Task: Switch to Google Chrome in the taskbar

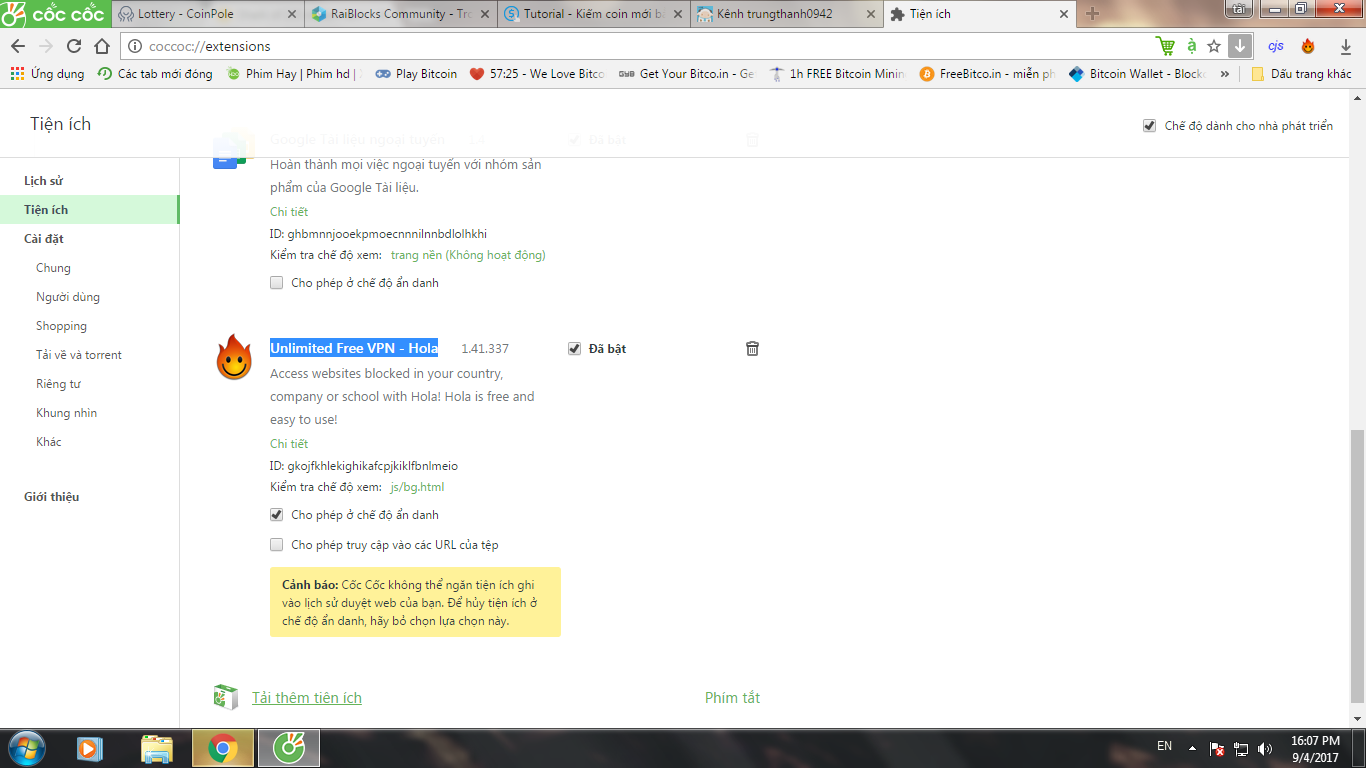Action: 223,748
